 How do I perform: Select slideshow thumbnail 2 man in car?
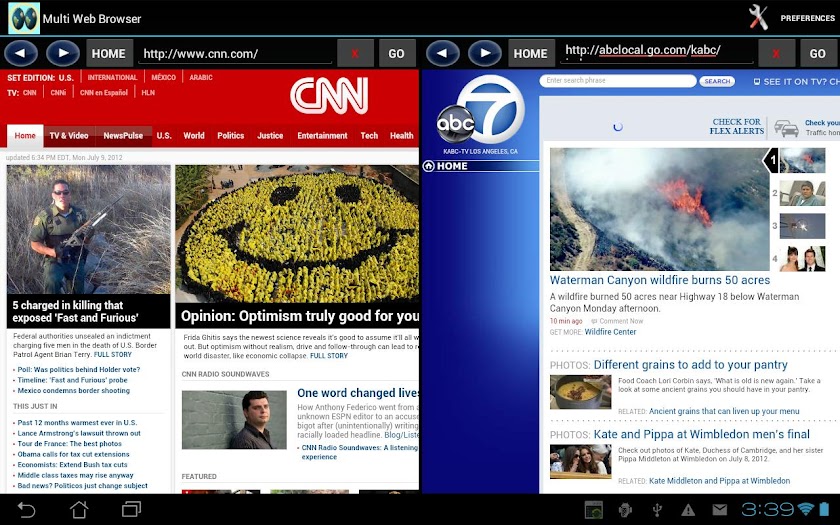point(802,193)
